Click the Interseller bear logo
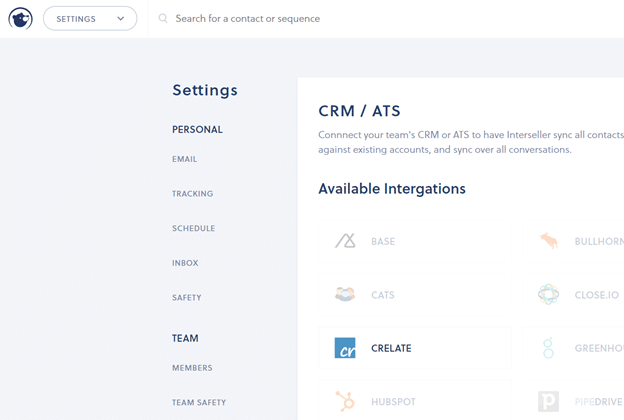The image size is (624, 420). 20,19
